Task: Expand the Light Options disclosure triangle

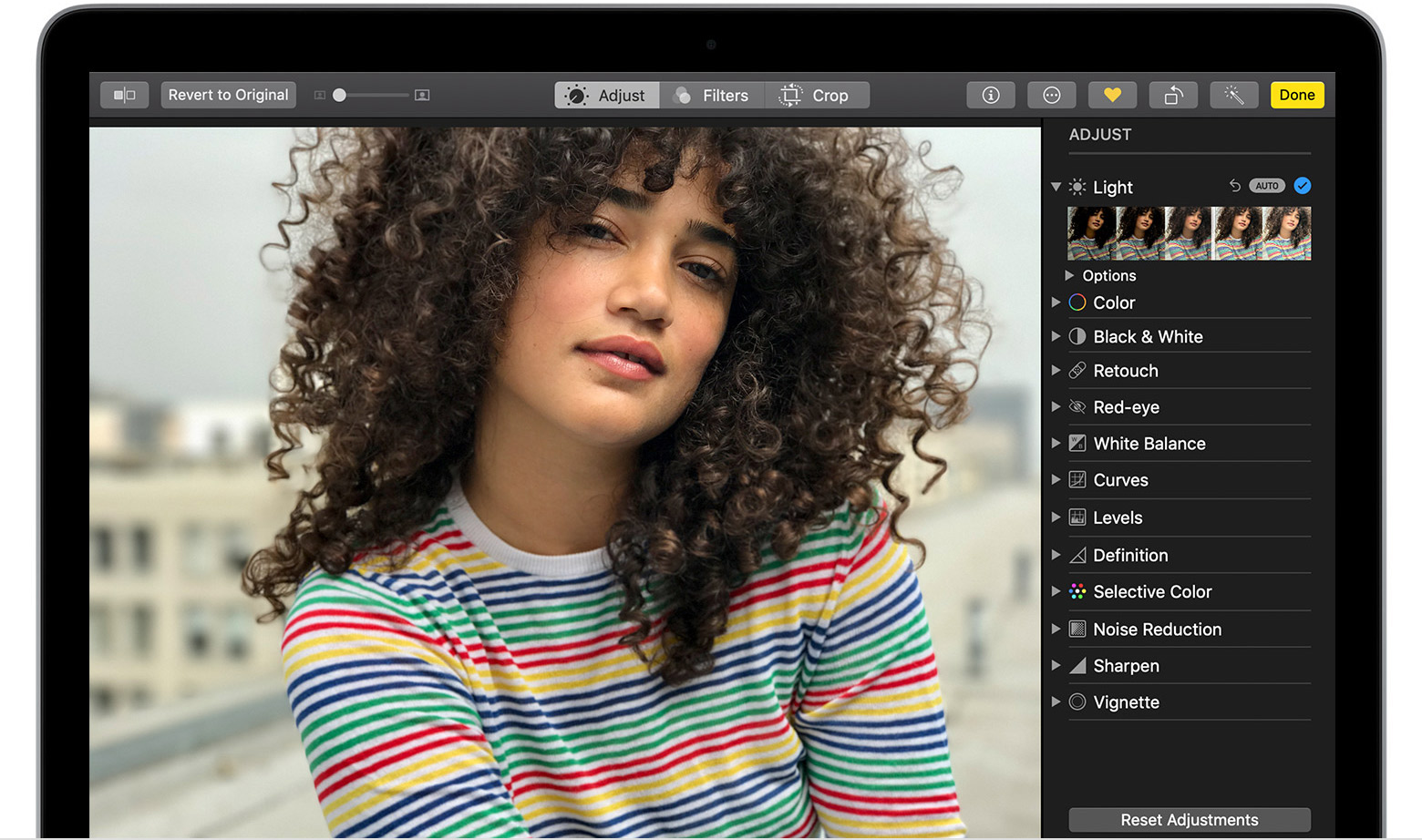Action: [1069, 275]
